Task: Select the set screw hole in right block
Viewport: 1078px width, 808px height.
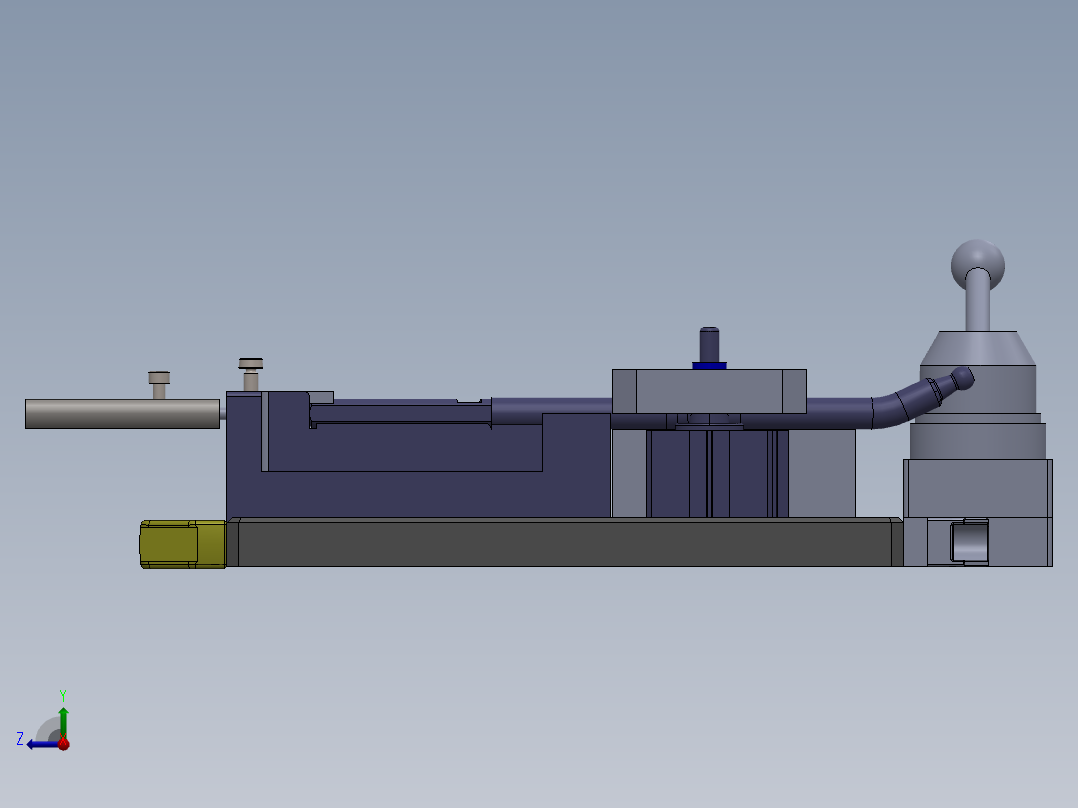Action: [969, 541]
